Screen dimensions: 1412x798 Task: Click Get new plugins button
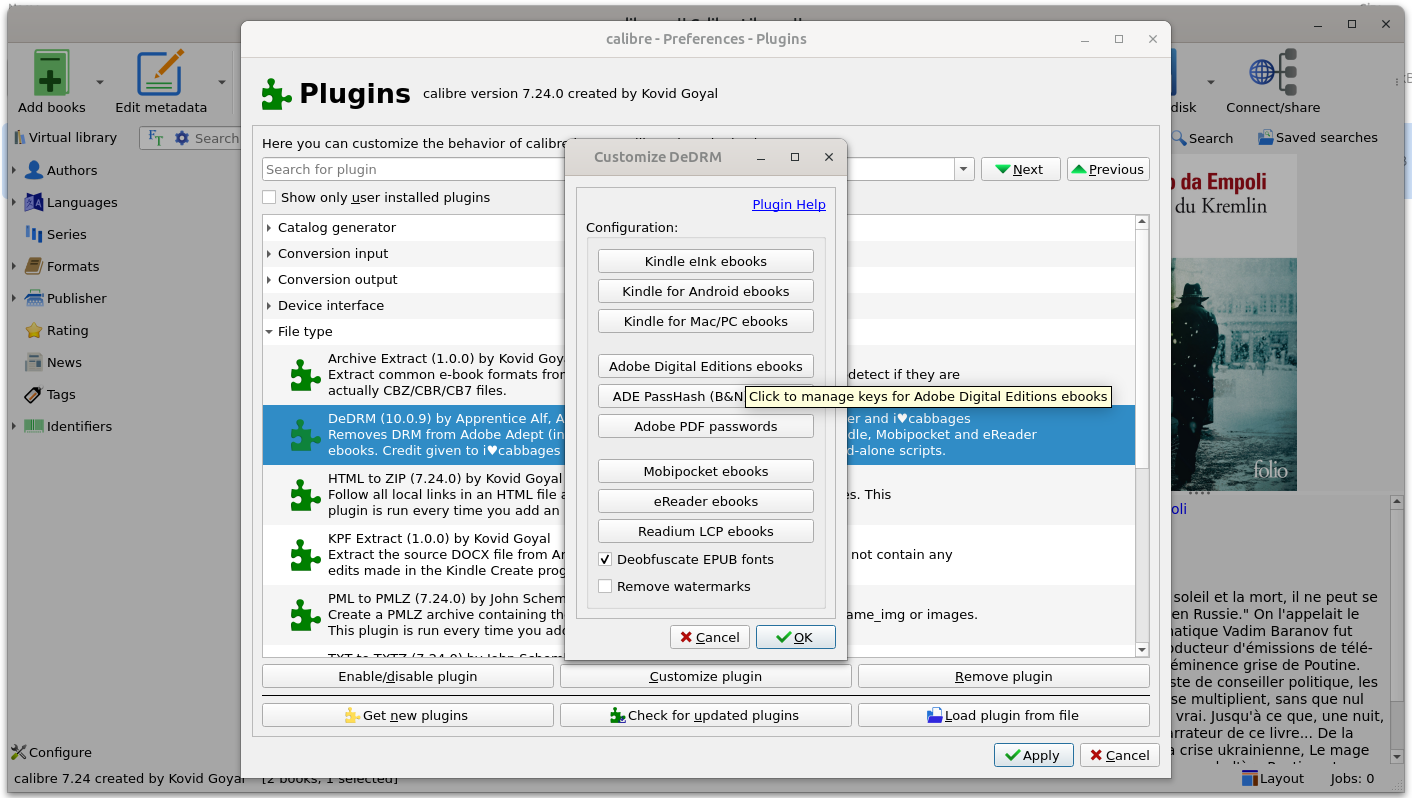click(x=408, y=715)
